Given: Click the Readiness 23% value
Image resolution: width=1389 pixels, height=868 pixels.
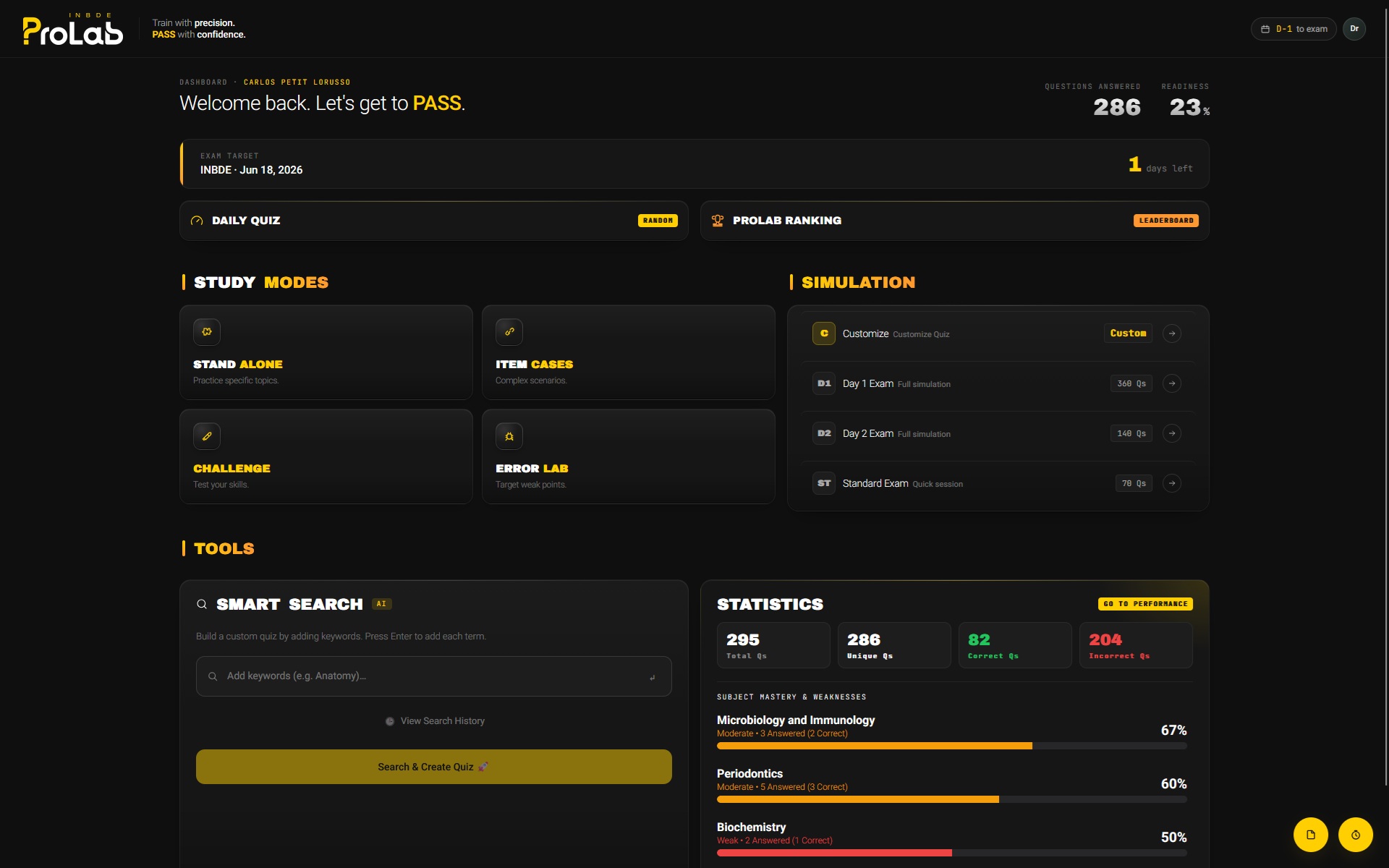Looking at the screenshot, I should click(1189, 107).
